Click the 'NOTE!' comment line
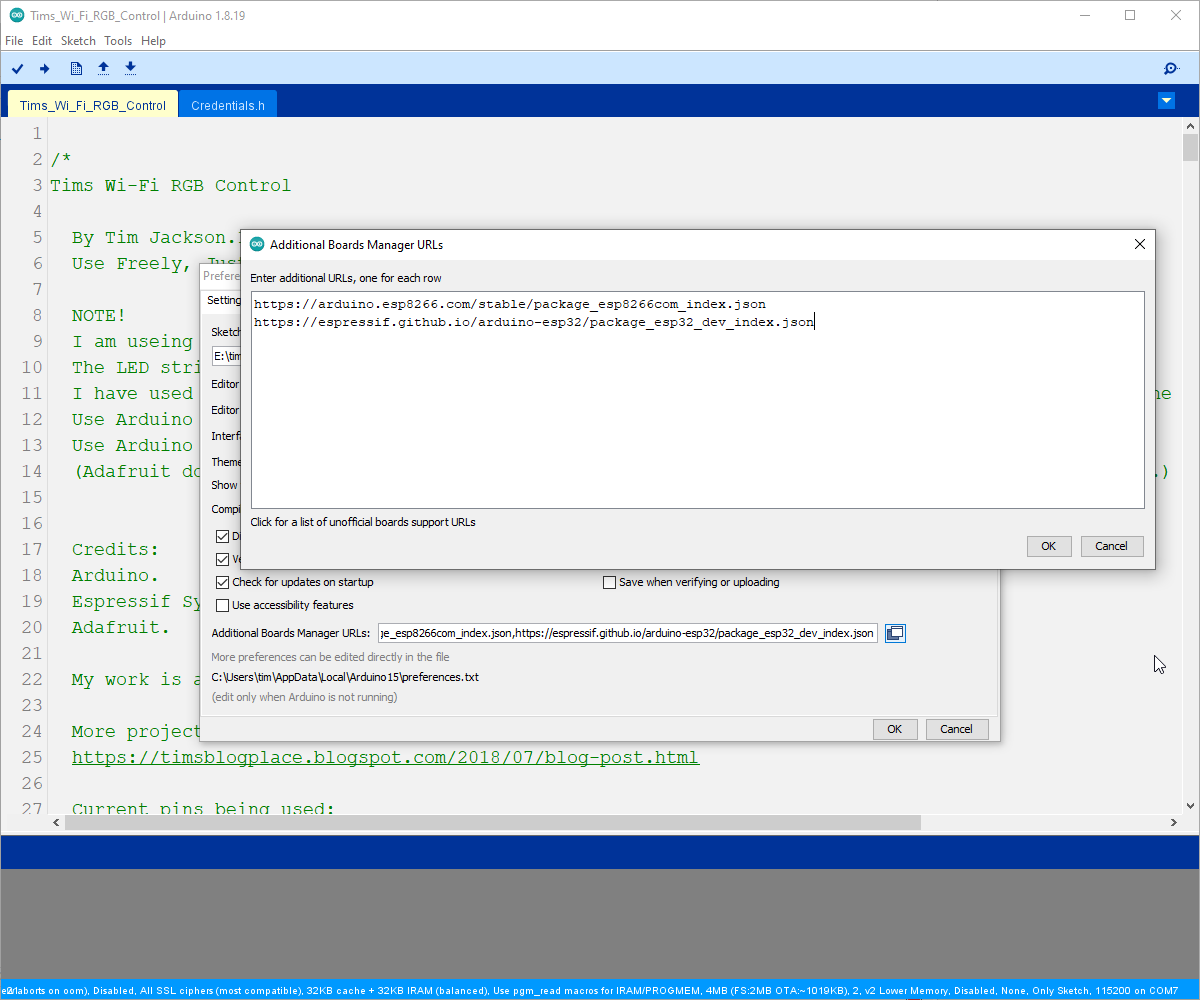This screenshot has height=1000, width=1200. click(99, 315)
